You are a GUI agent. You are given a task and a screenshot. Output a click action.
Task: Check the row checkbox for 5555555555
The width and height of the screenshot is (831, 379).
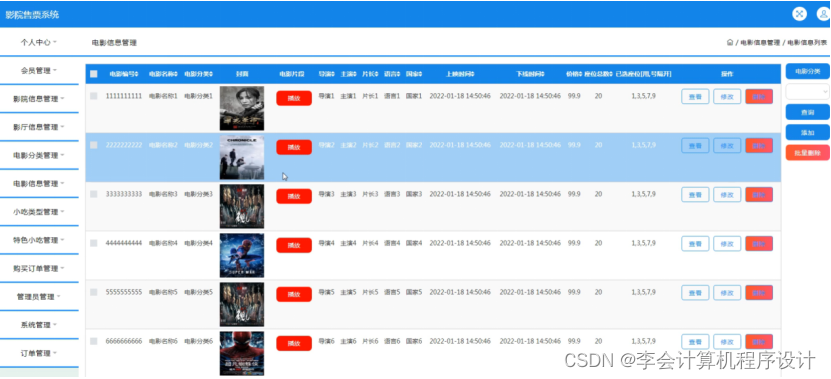click(x=94, y=292)
